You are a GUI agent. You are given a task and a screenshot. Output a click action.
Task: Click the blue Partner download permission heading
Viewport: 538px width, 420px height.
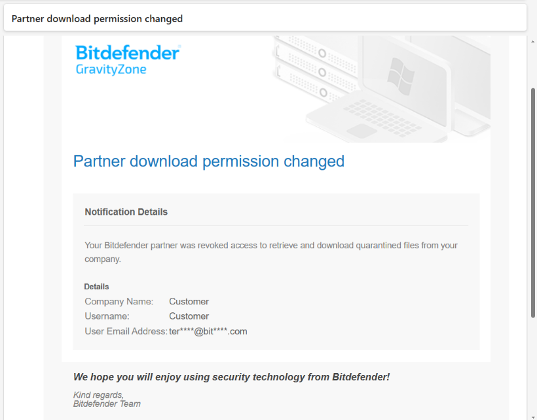209,161
